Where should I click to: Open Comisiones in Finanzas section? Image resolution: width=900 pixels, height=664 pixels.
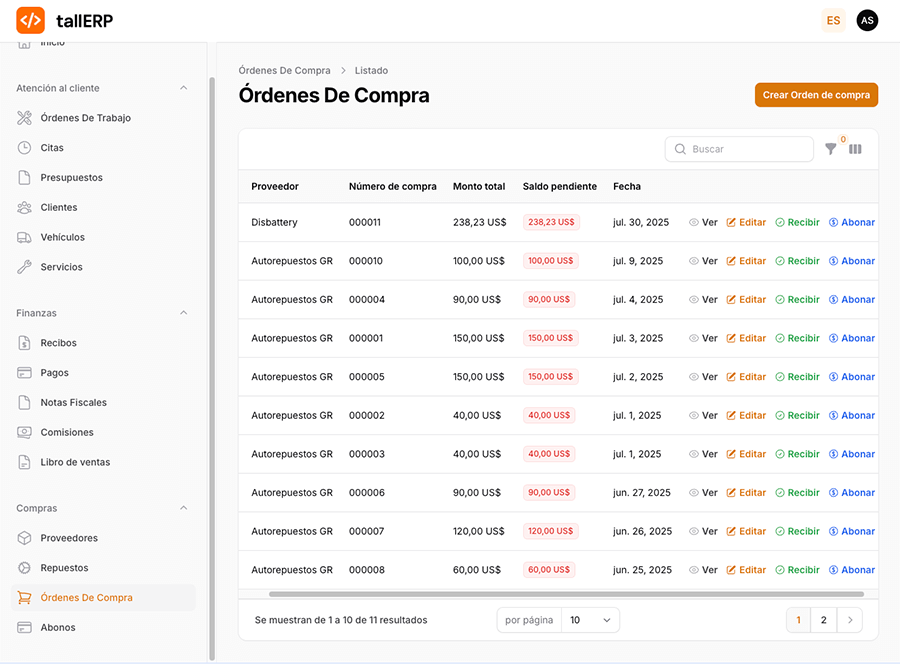click(x=67, y=432)
